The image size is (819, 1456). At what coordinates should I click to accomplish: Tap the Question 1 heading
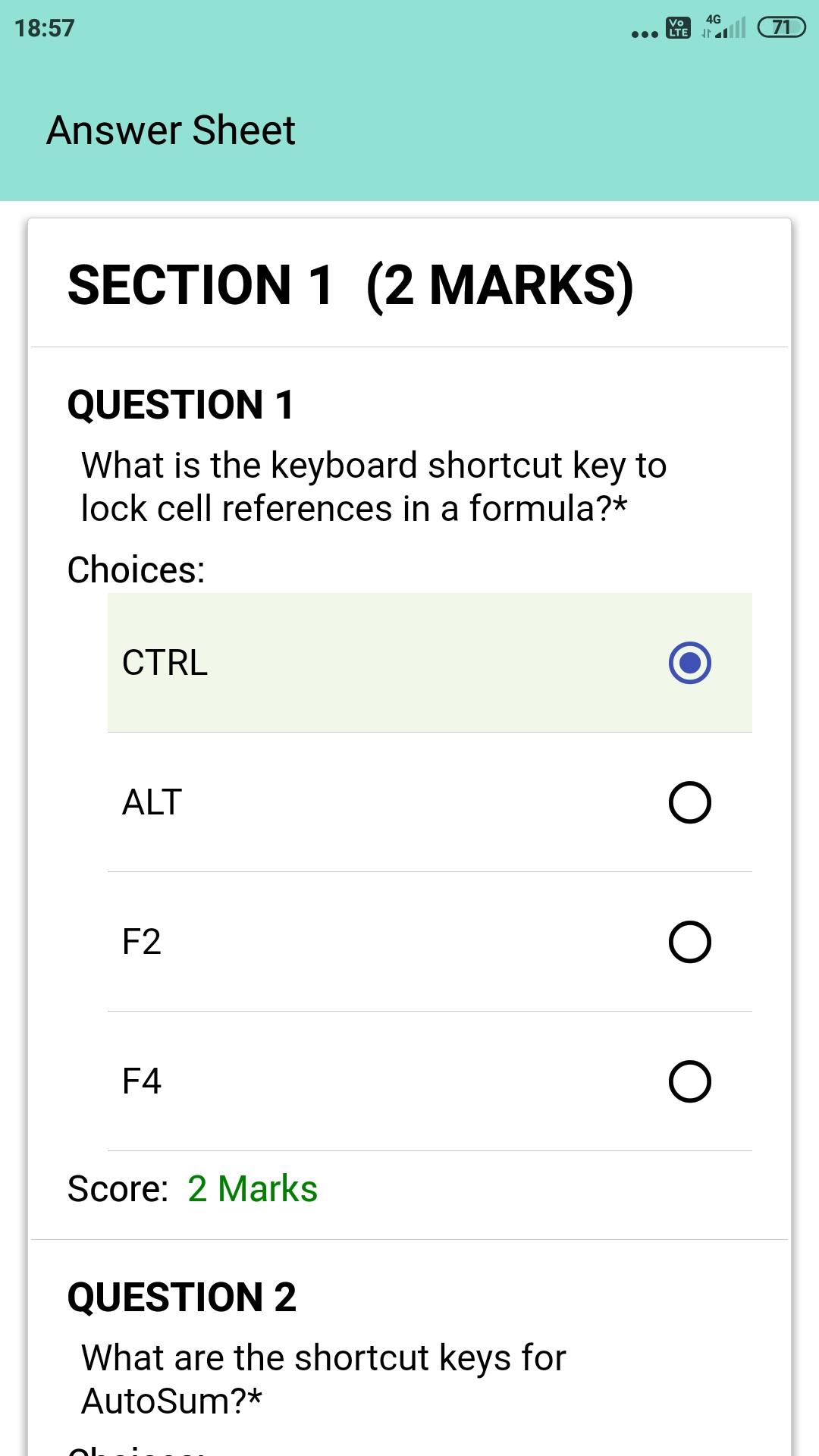pyautogui.click(x=180, y=404)
